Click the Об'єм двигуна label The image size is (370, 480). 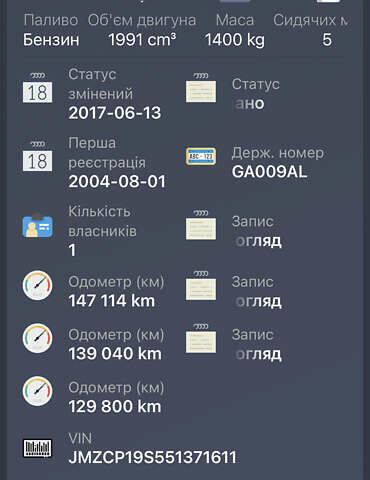142,20
